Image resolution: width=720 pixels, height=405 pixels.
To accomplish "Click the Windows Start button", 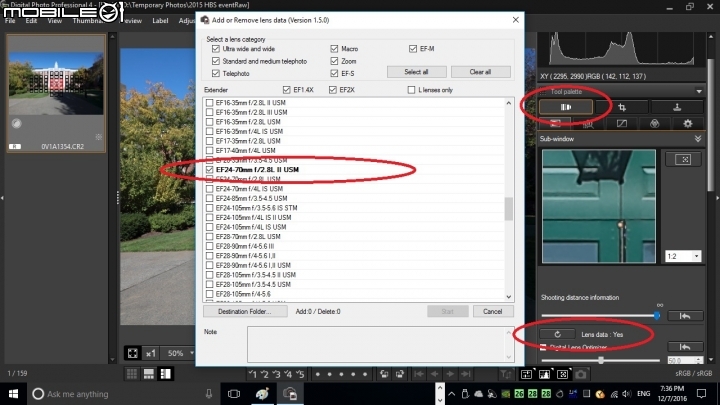I will click(13, 394).
